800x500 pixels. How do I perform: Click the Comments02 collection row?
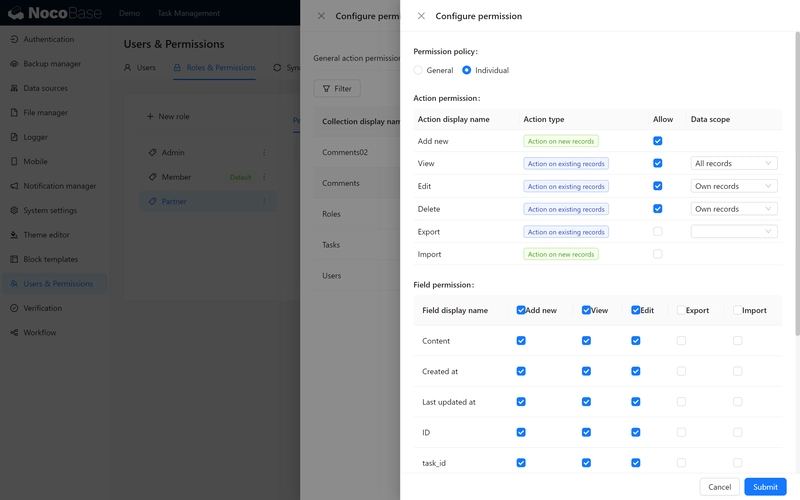point(357,152)
